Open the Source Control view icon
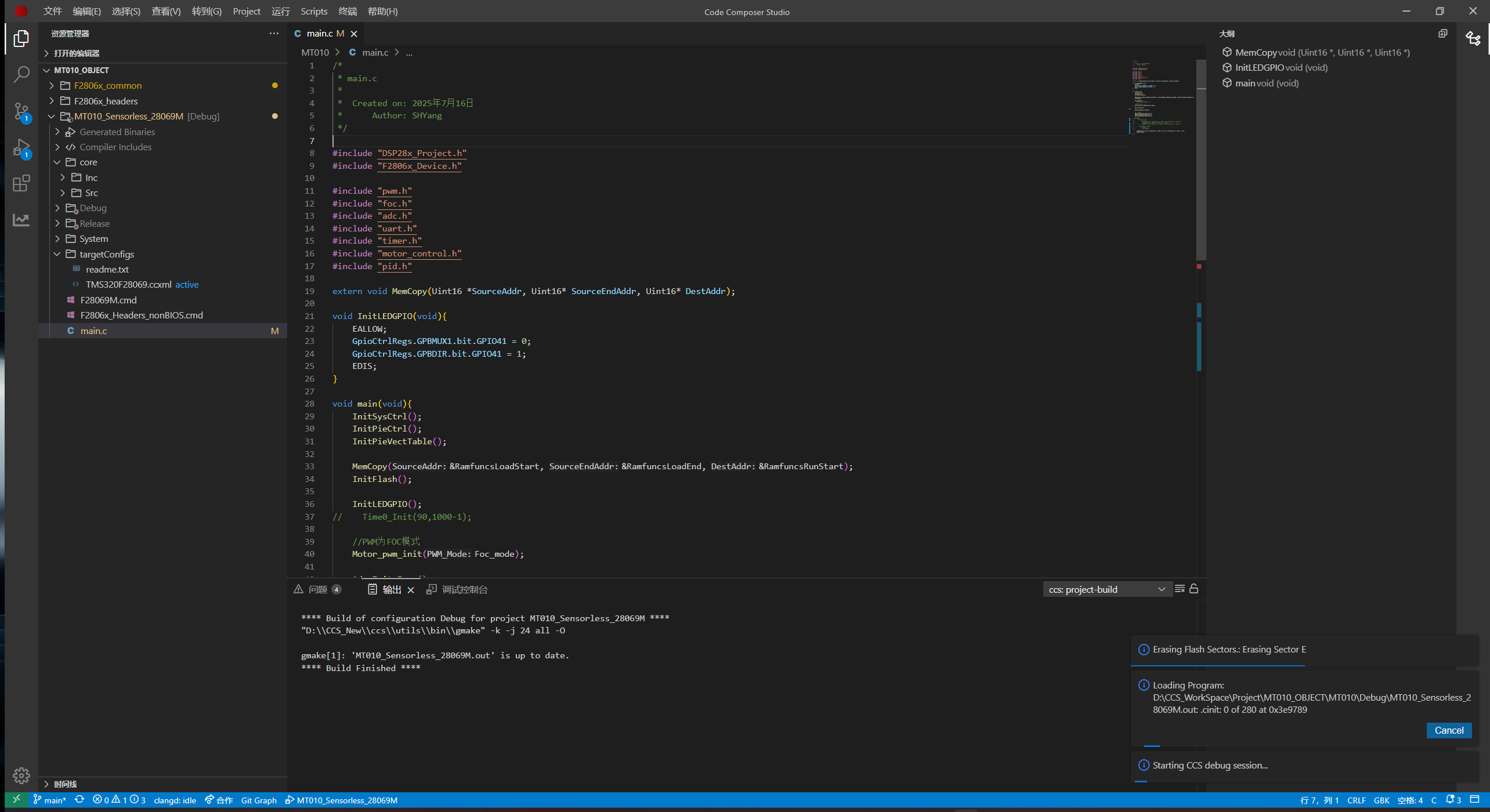This screenshot has width=1490, height=812. point(21,111)
